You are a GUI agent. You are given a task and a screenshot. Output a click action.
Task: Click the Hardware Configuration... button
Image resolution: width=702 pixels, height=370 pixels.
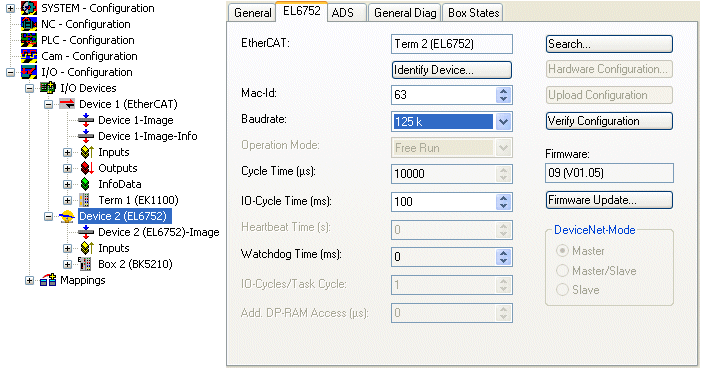tap(609, 69)
